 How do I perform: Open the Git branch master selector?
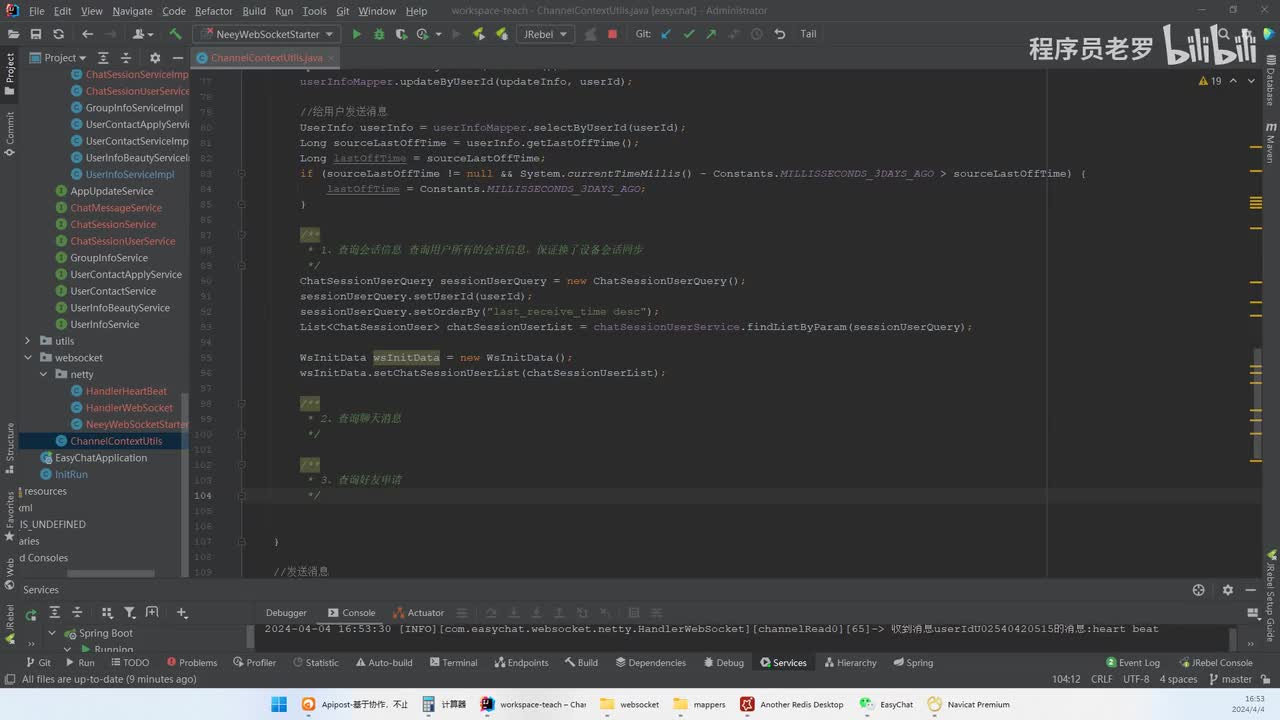[1229, 679]
